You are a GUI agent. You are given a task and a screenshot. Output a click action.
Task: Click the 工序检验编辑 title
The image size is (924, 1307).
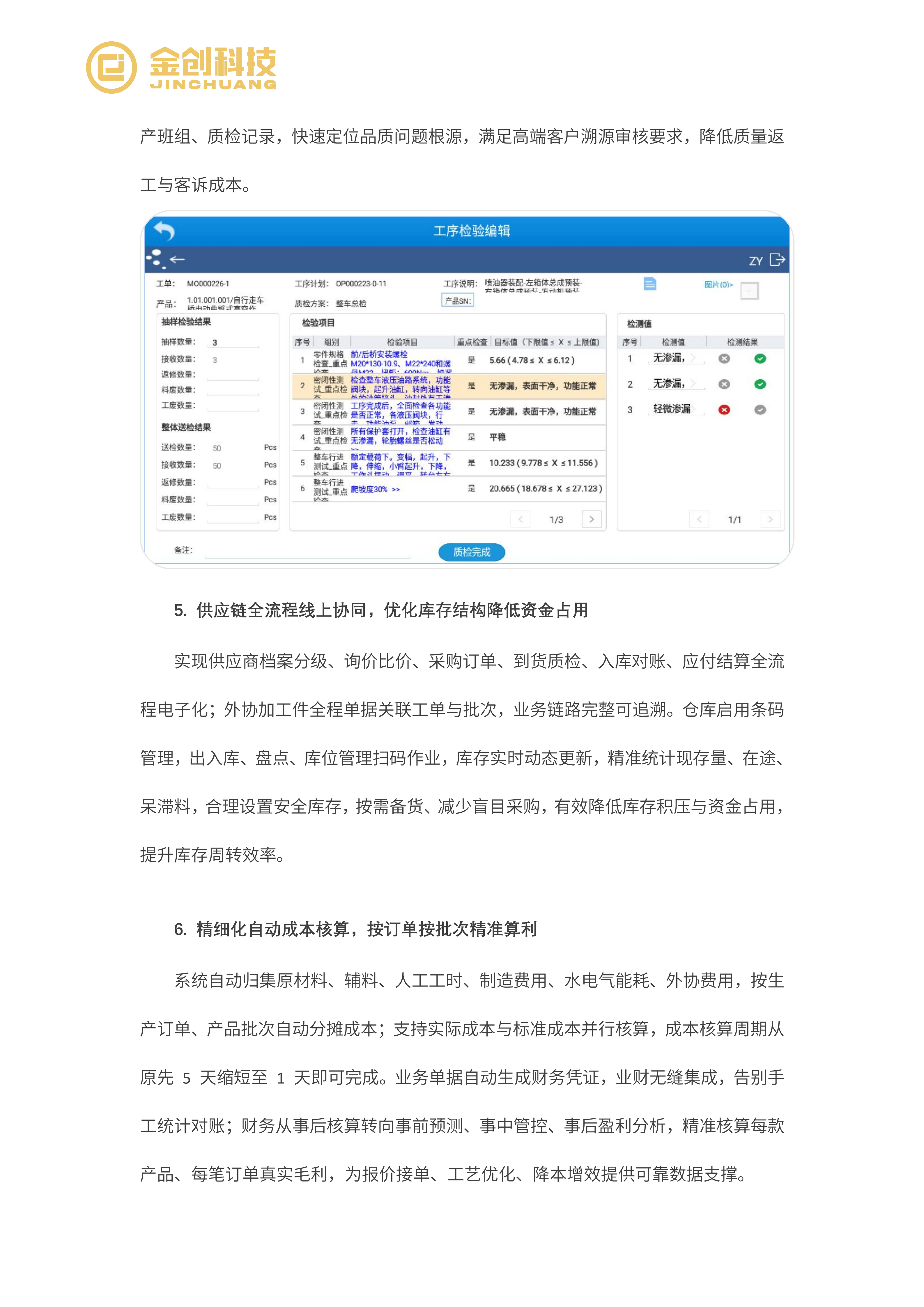click(471, 231)
